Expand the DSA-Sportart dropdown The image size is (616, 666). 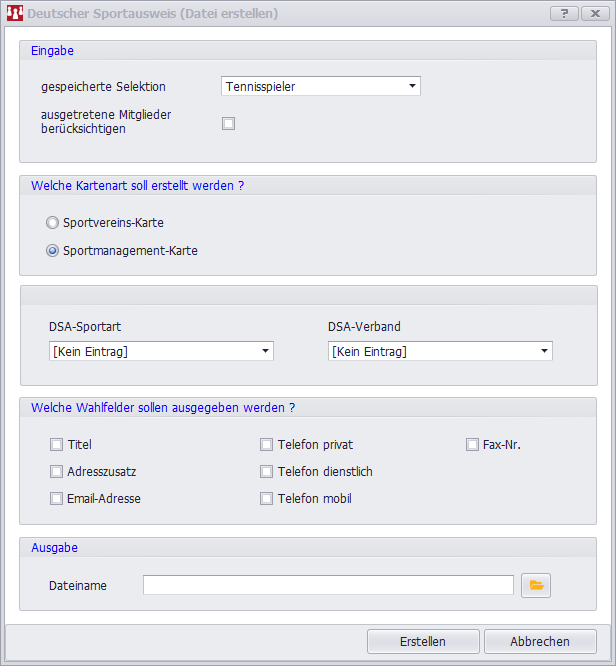[x=161, y=351]
